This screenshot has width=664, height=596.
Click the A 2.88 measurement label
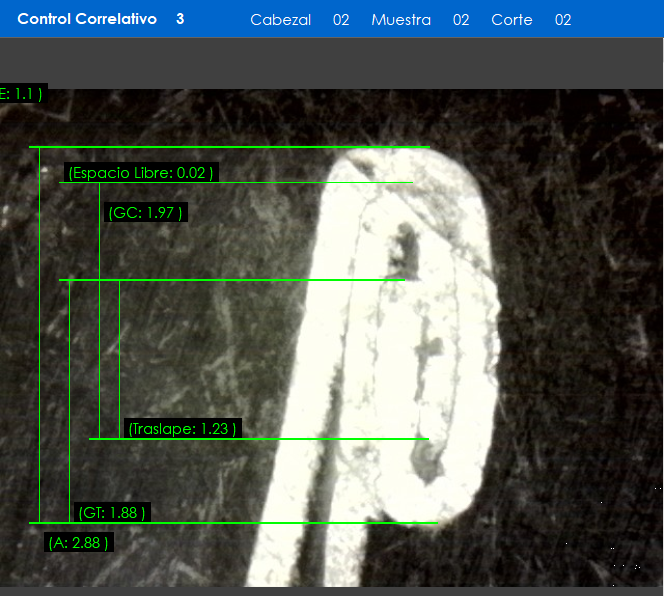(x=78, y=543)
